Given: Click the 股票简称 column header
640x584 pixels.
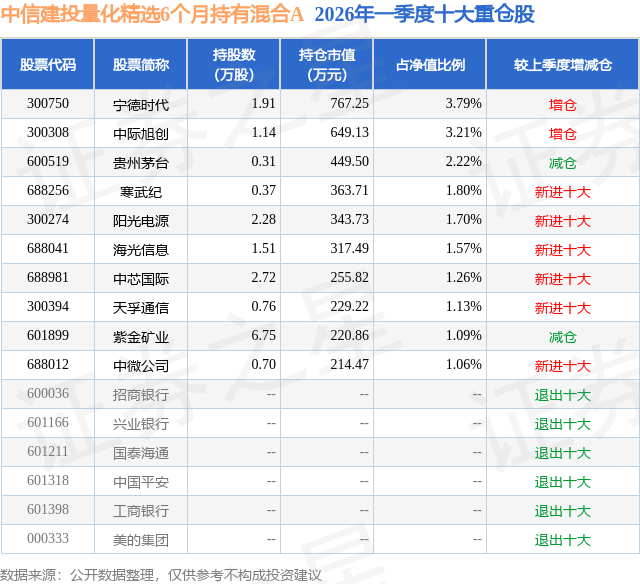Looking at the screenshot, I should tap(141, 64).
